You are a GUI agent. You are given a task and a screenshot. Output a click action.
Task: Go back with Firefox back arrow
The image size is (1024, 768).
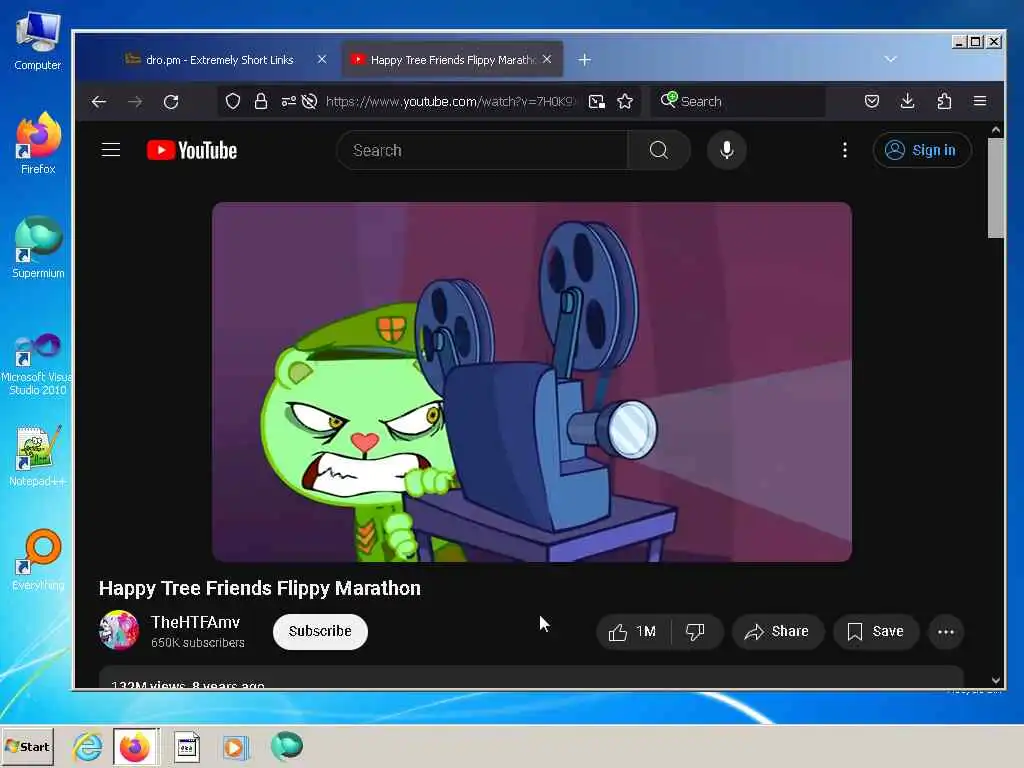(99, 101)
